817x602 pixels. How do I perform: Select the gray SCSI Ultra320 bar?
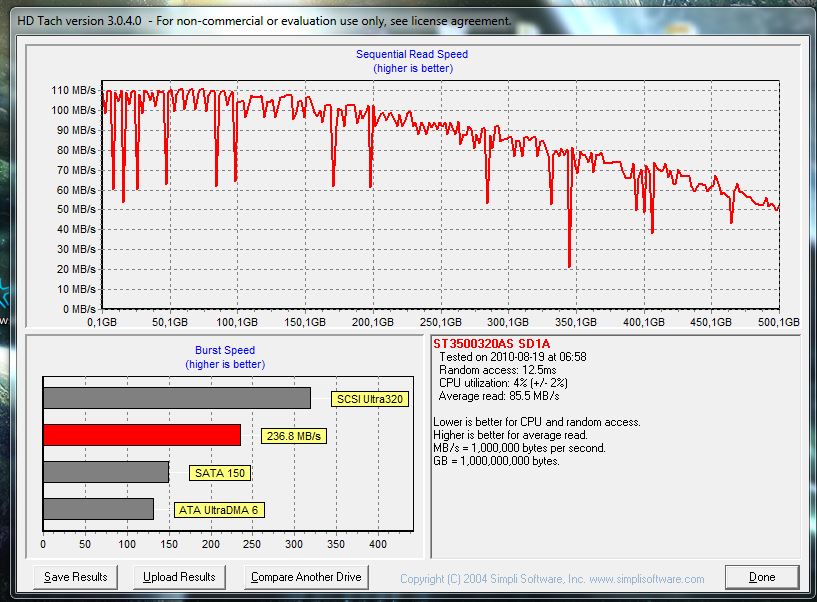click(x=176, y=398)
